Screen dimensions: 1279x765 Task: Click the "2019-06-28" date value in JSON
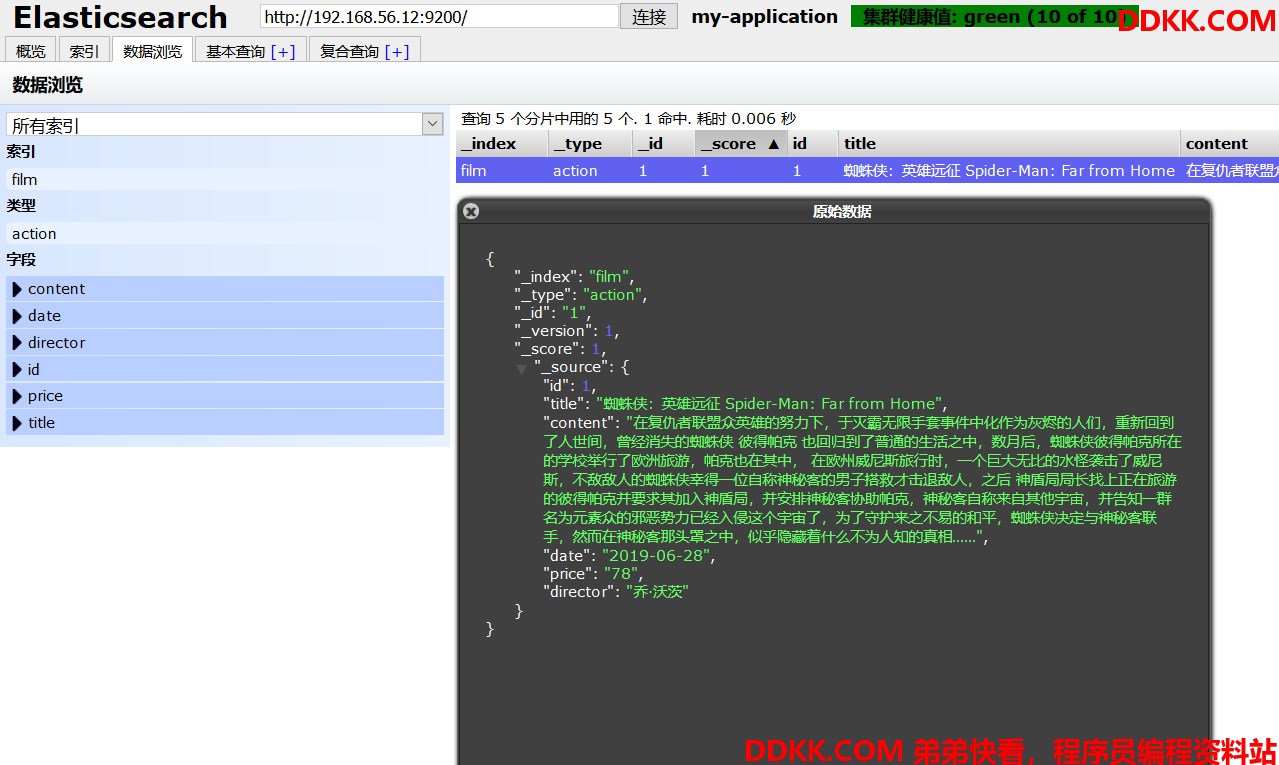coord(656,556)
